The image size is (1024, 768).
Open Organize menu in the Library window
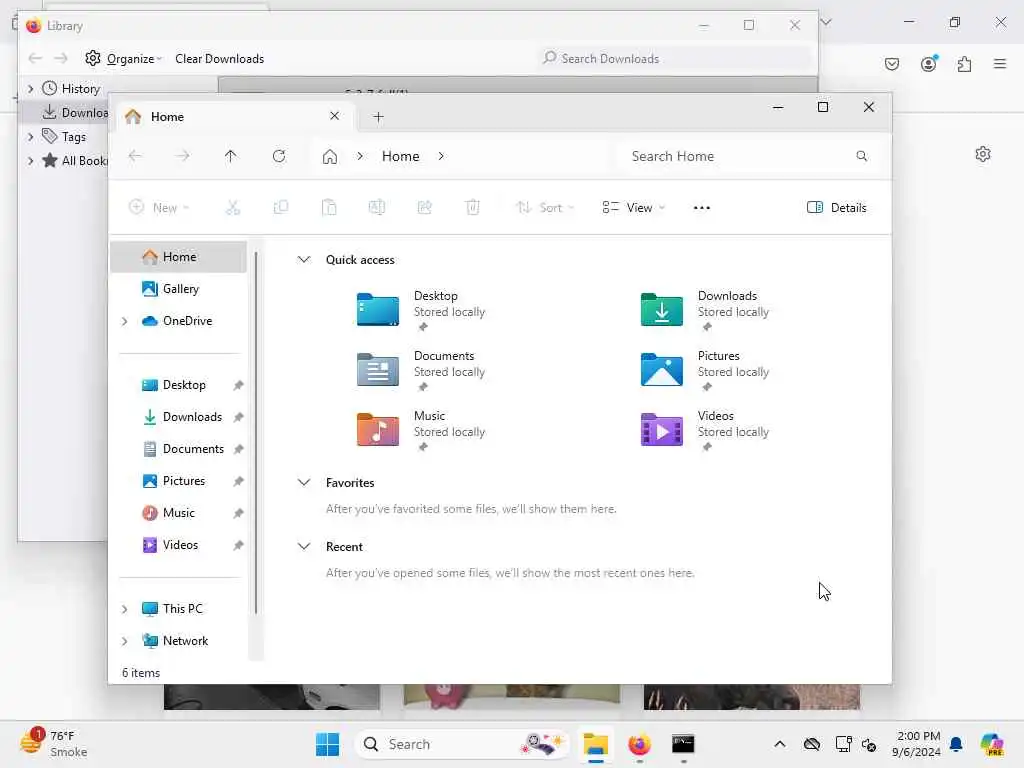tap(123, 59)
